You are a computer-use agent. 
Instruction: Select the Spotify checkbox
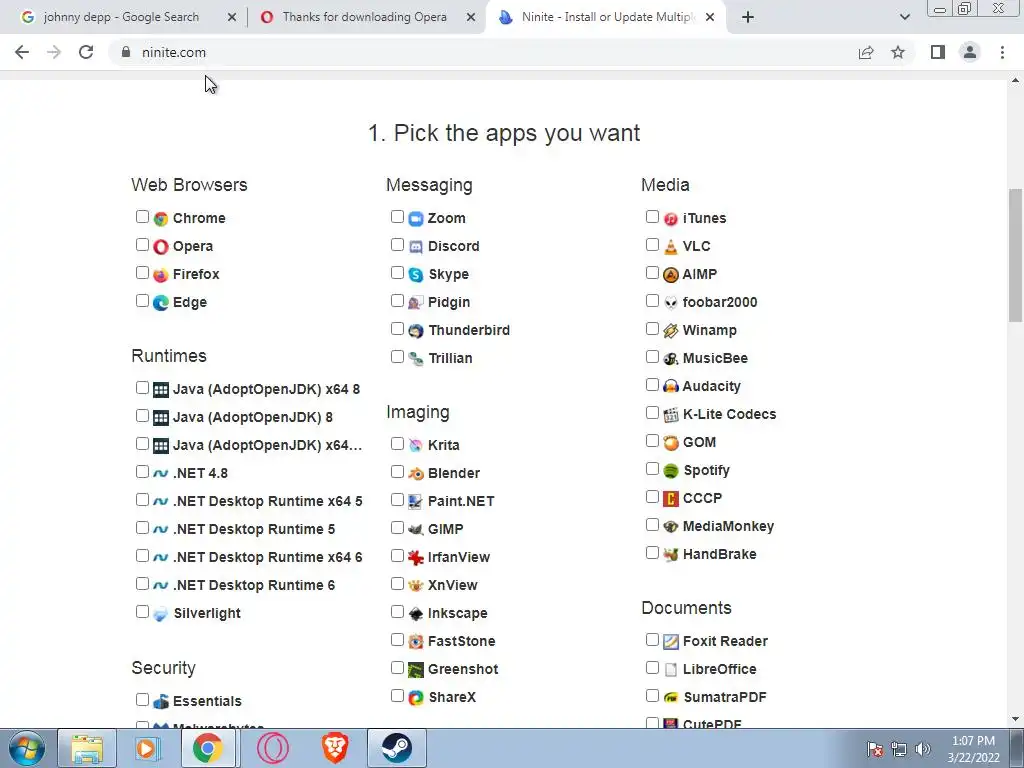(x=652, y=469)
